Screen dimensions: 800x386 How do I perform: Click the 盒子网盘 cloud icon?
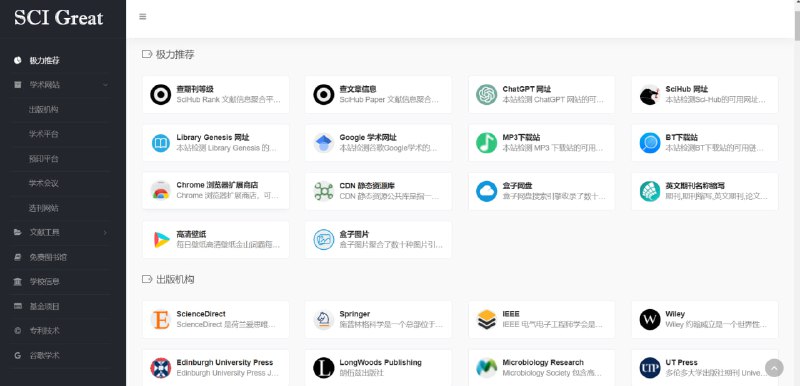[x=487, y=191]
